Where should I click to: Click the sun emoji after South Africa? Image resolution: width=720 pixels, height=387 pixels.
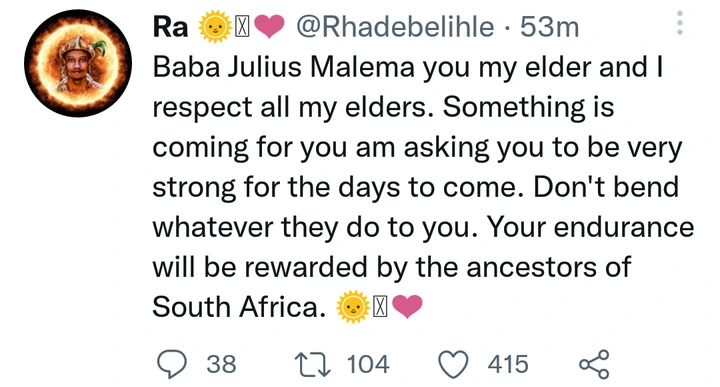353,307
